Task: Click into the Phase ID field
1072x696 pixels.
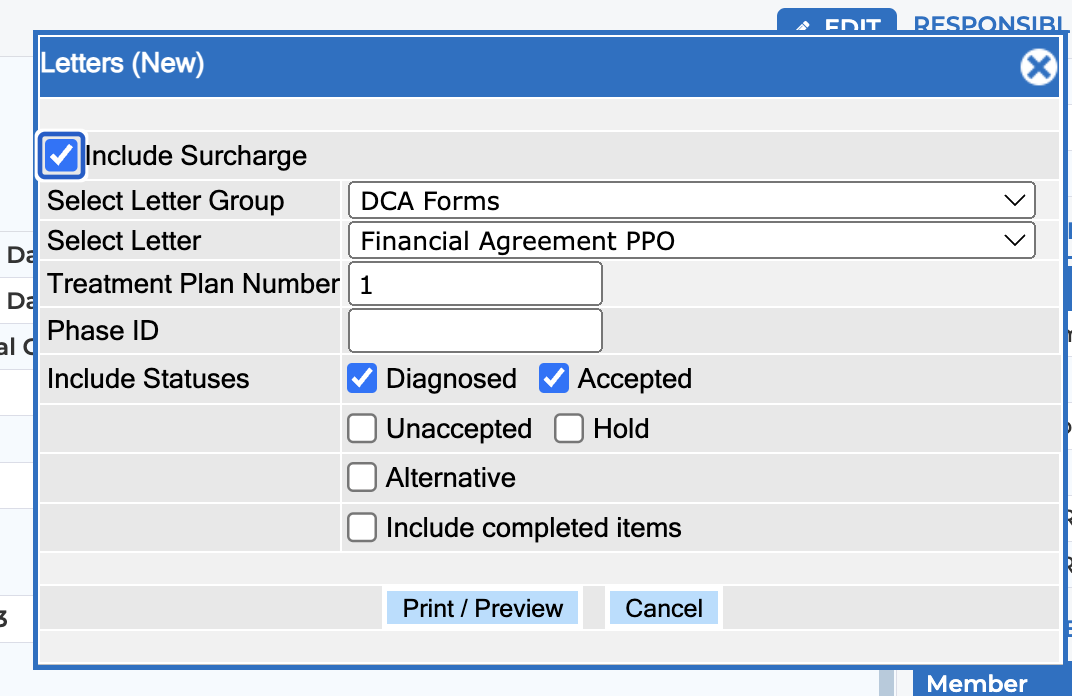Action: pos(475,330)
